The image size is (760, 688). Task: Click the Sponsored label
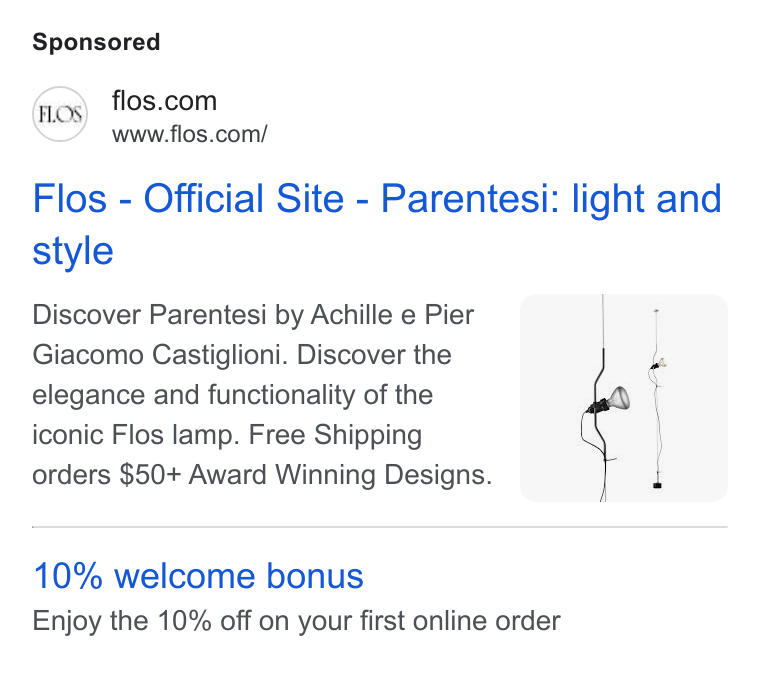click(96, 42)
